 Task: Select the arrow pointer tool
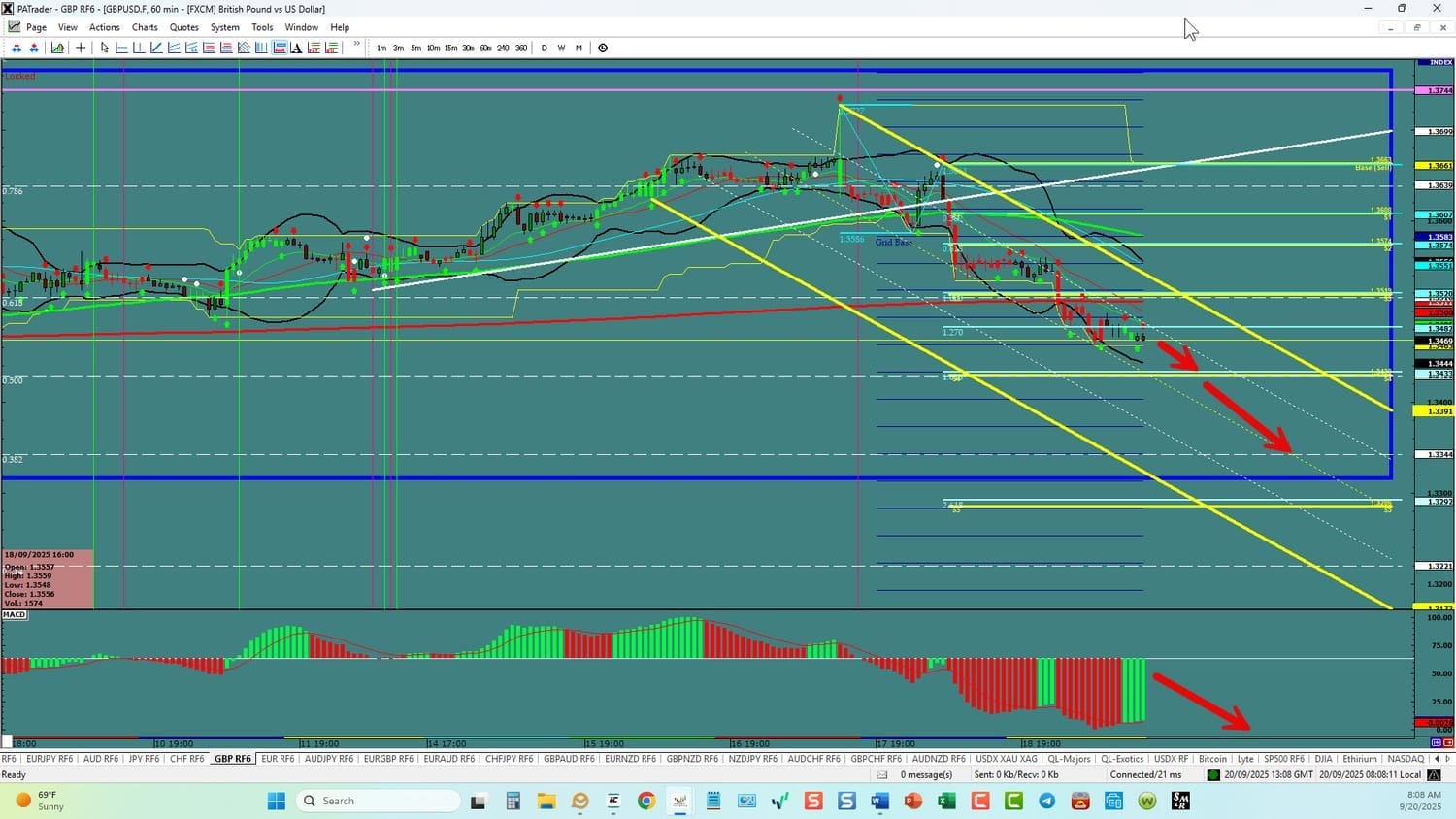click(x=105, y=48)
